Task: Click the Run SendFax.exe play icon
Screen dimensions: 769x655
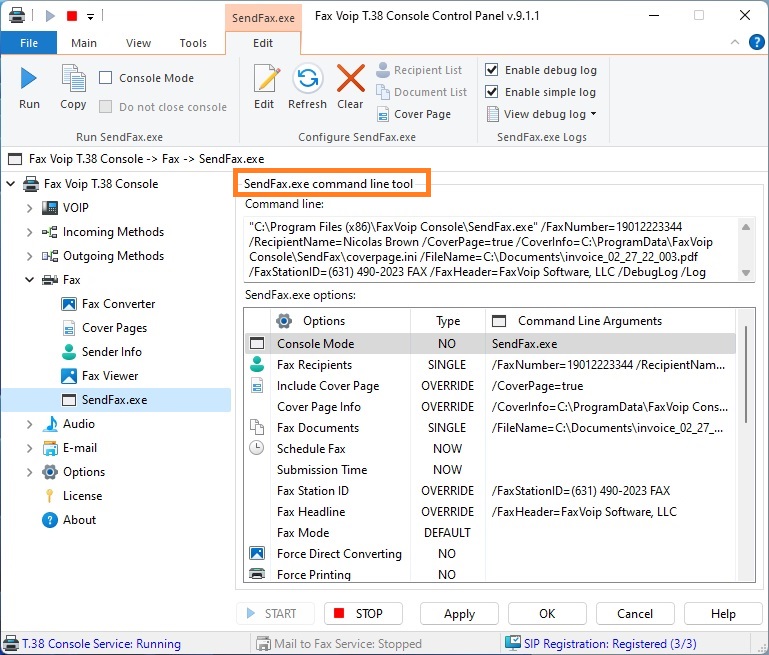Action: tap(28, 78)
